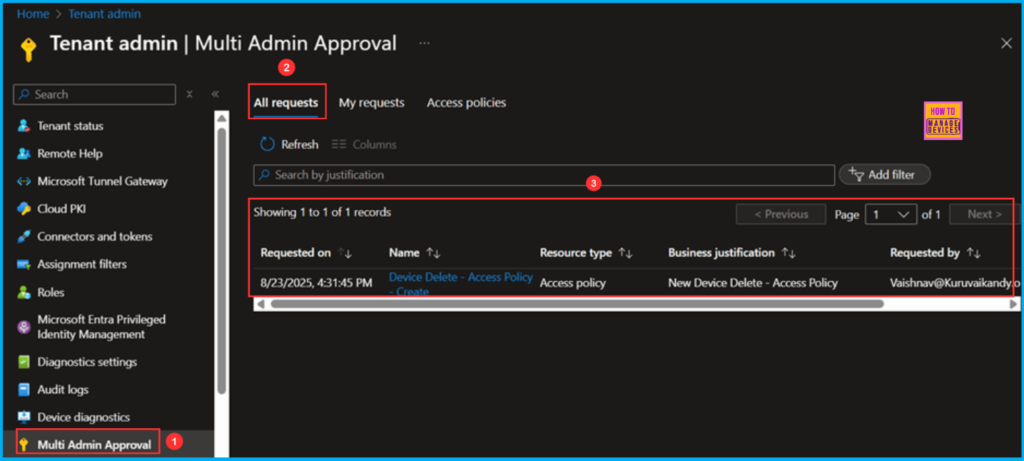Switch to the Access policies tab
The image size is (1024, 461).
pyautogui.click(x=466, y=103)
